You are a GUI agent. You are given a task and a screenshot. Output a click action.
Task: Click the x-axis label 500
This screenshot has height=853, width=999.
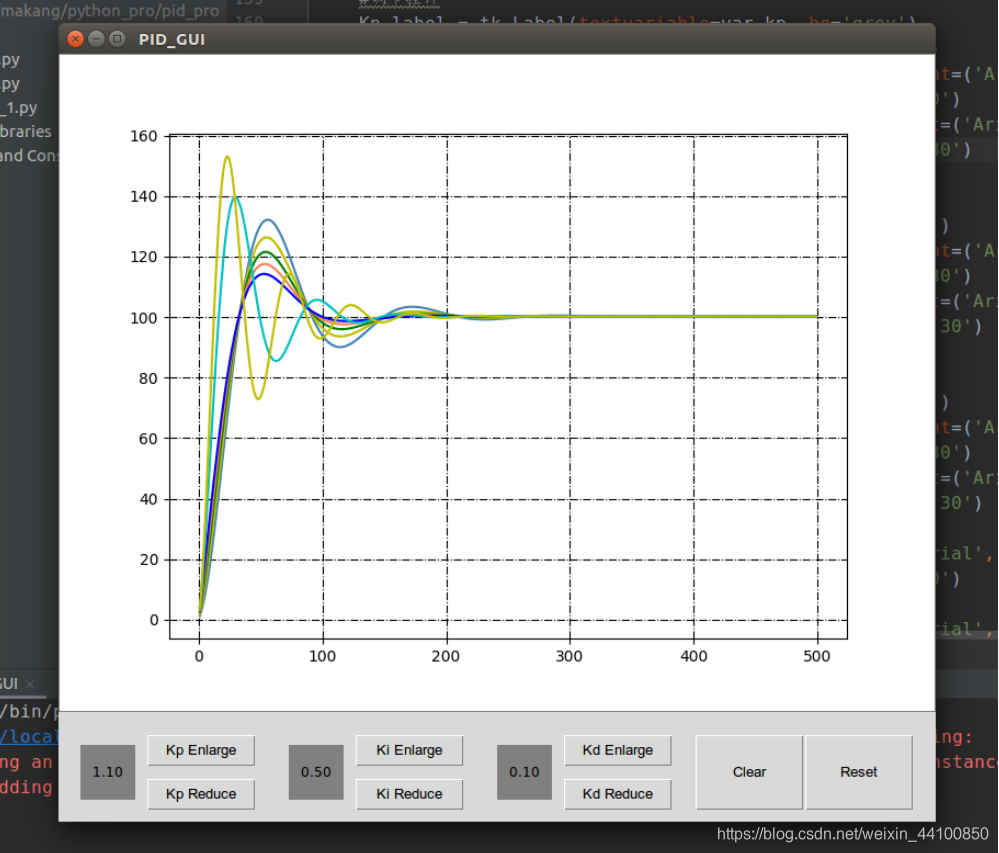point(817,656)
